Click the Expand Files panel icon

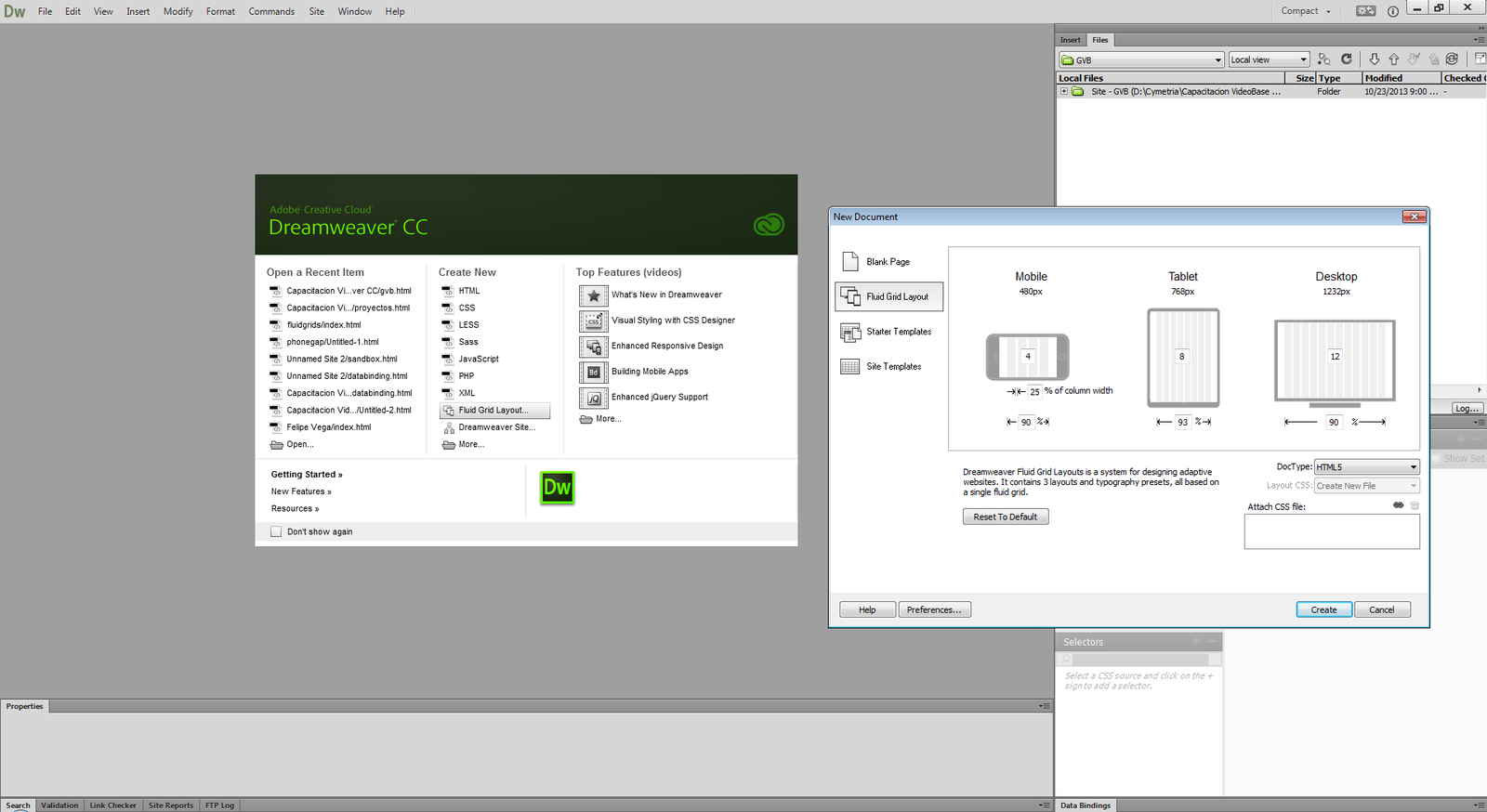click(x=1480, y=59)
